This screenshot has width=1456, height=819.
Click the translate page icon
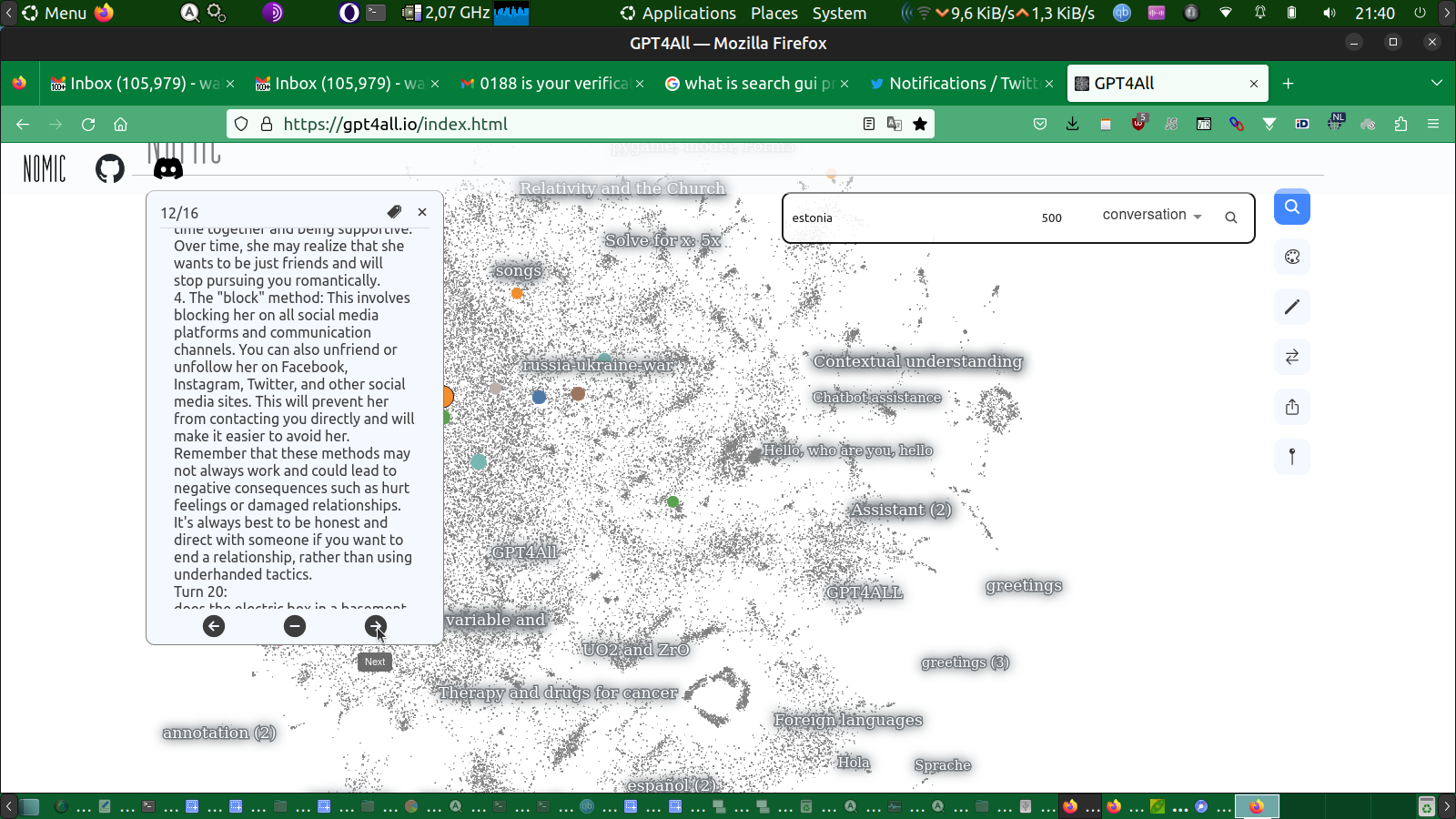(x=895, y=124)
